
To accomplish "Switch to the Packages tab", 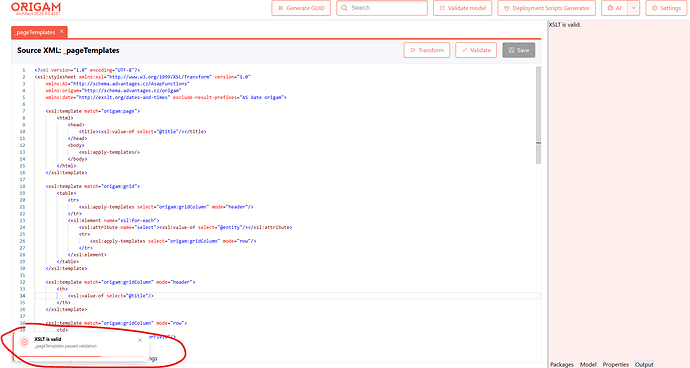I will (x=562, y=364).
